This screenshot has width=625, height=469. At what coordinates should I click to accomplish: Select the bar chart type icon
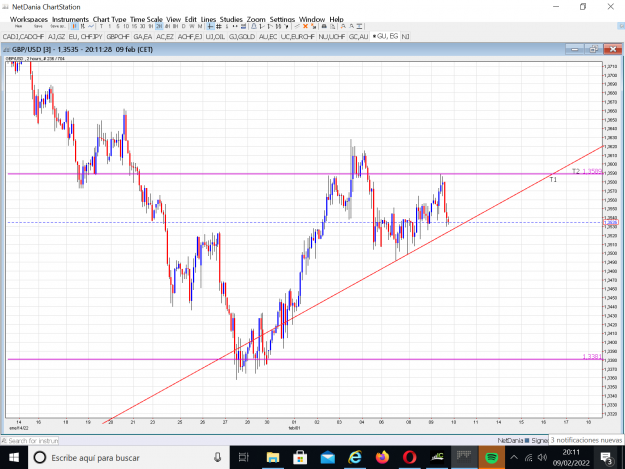[83, 26]
